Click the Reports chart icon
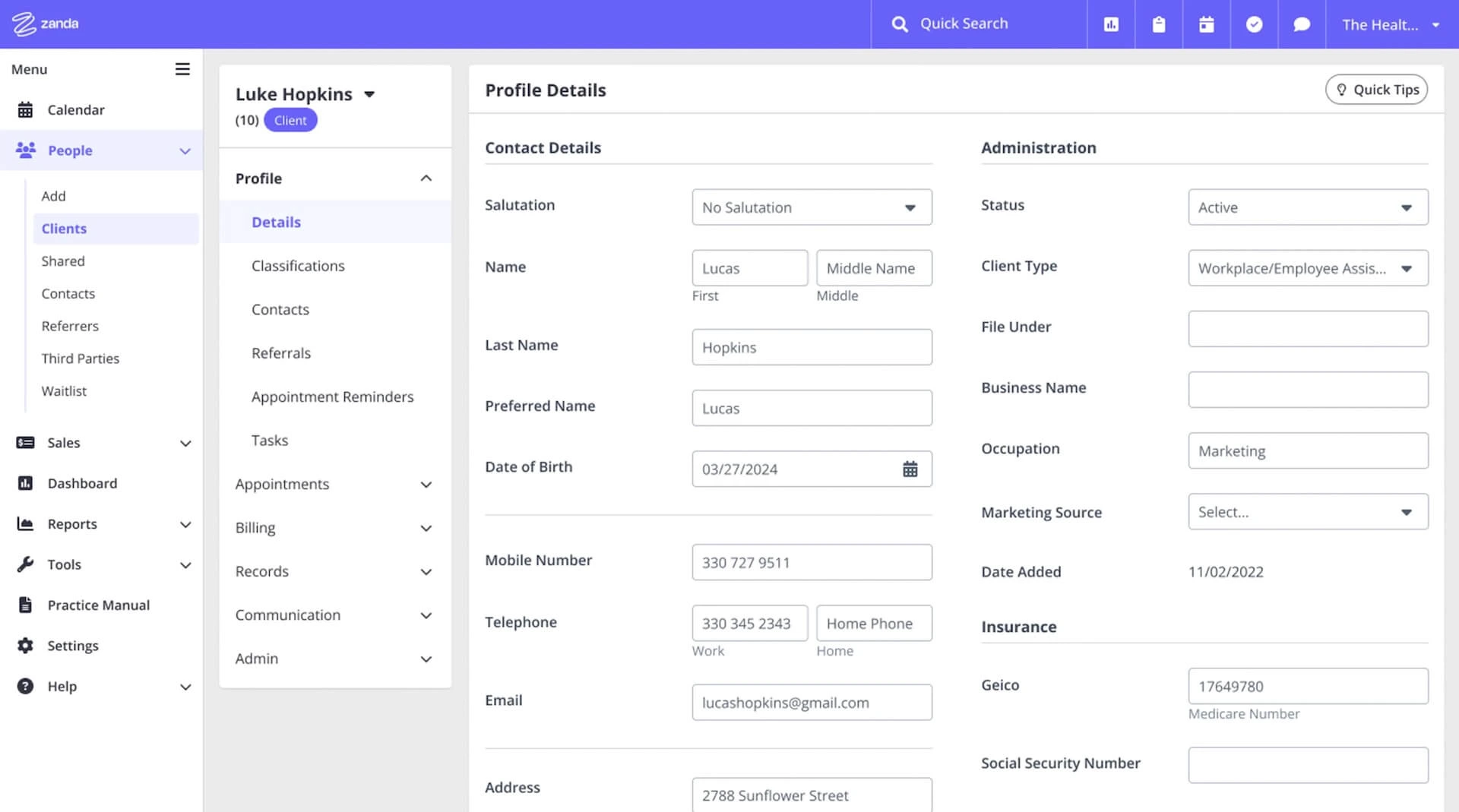This screenshot has width=1459, height=812. pyautogui.click(x=25, y=524)
